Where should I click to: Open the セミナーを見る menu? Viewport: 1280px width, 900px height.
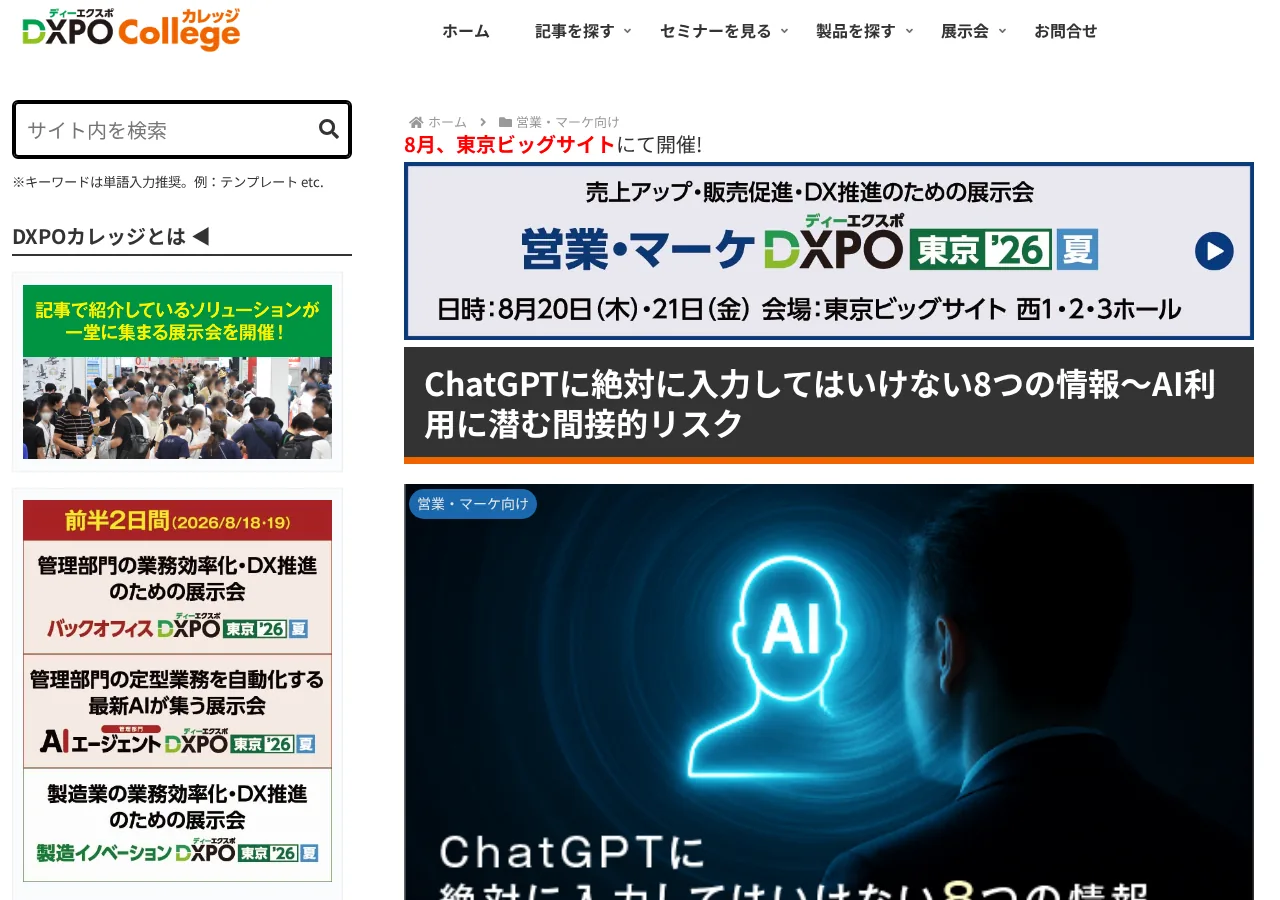tap(716, 31)
